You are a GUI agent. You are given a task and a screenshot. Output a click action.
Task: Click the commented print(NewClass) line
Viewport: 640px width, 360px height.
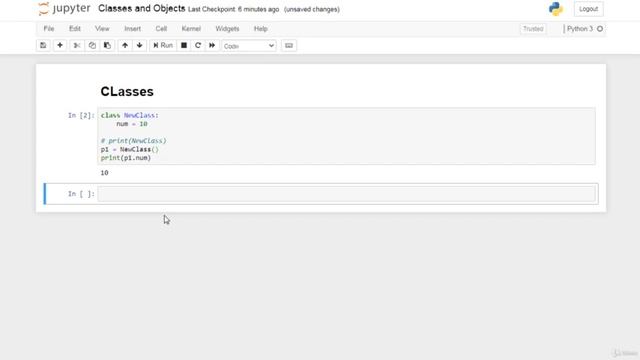tap(133, 141)
